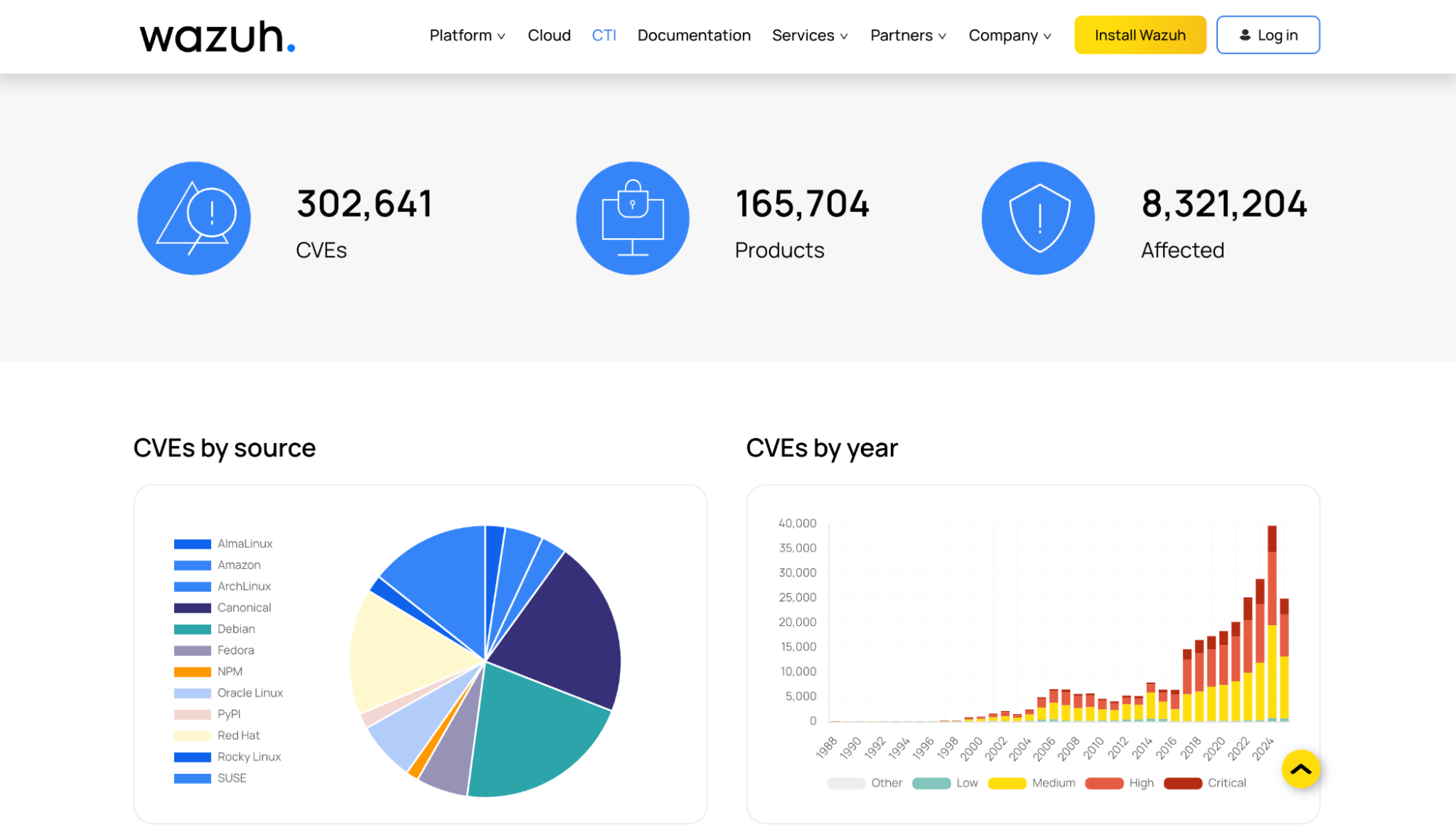Expand the Partners dropdown
1456x827 pixels.
(908, 35)
